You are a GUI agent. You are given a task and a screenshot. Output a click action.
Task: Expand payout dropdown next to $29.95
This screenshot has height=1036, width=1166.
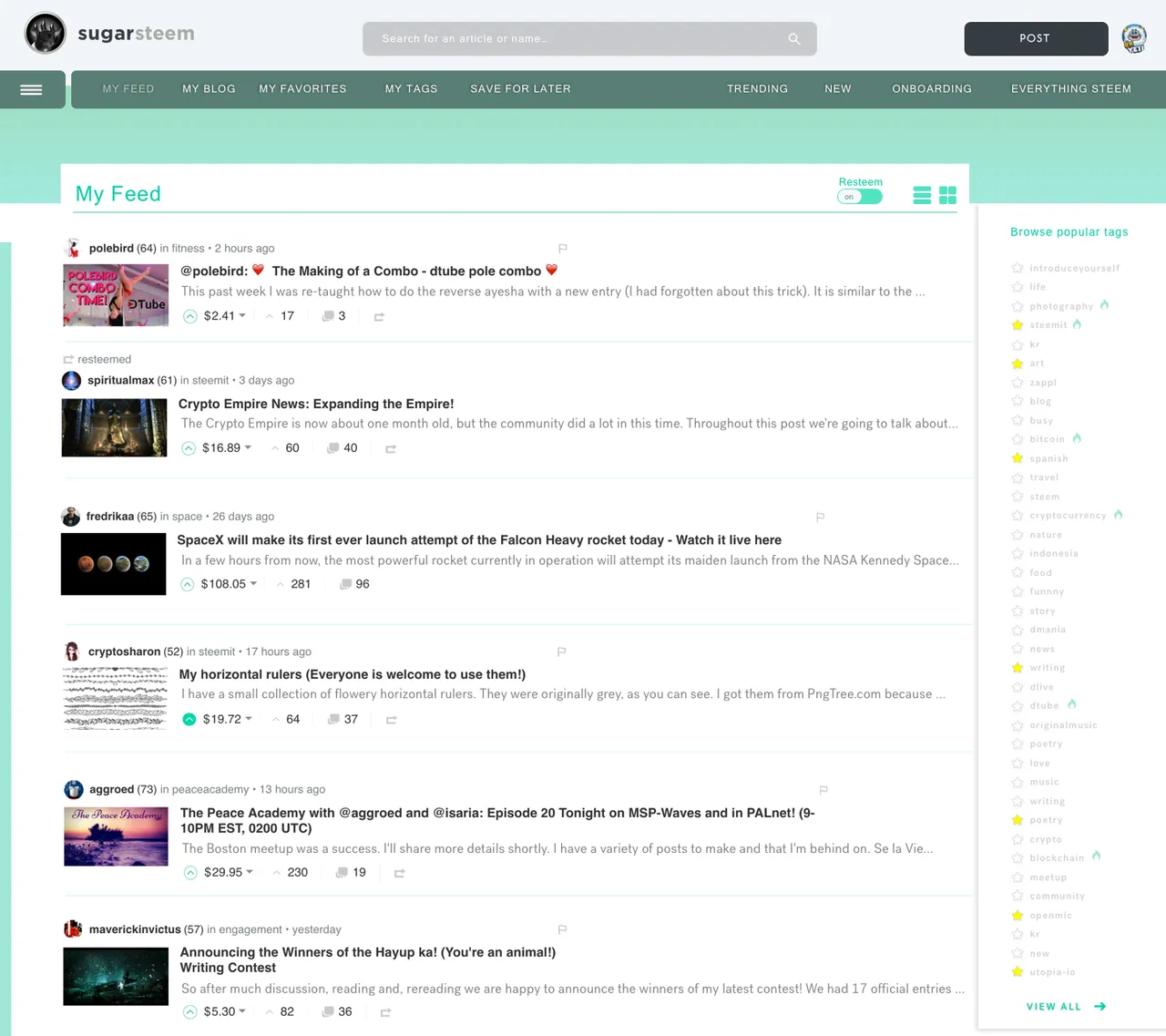pos(250,873)
